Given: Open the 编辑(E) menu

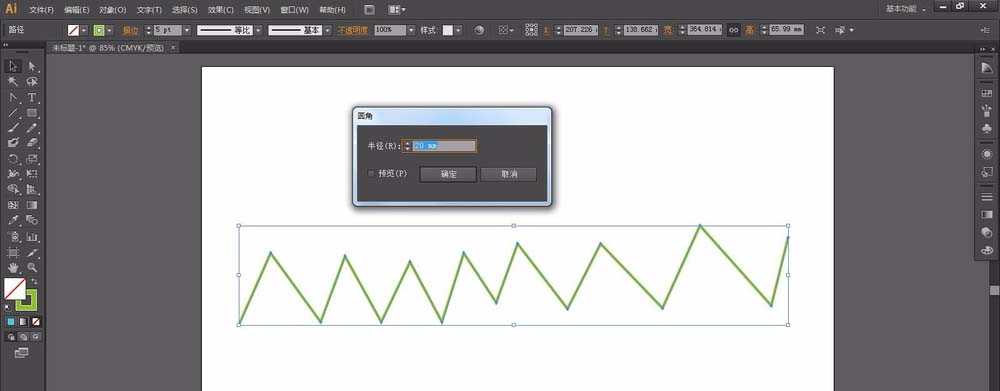Looking at the screenshot, I should 77,10.
